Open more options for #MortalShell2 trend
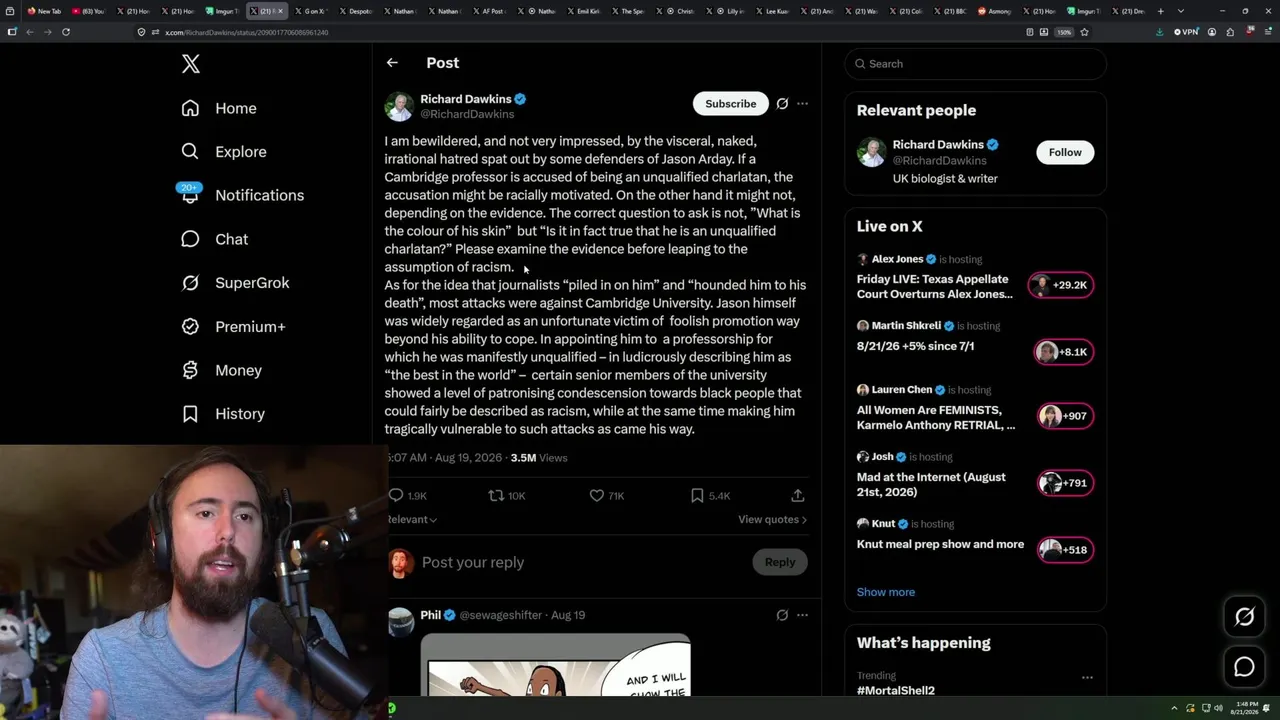This screenshot has width=1280, height=720. (1087, 677)
